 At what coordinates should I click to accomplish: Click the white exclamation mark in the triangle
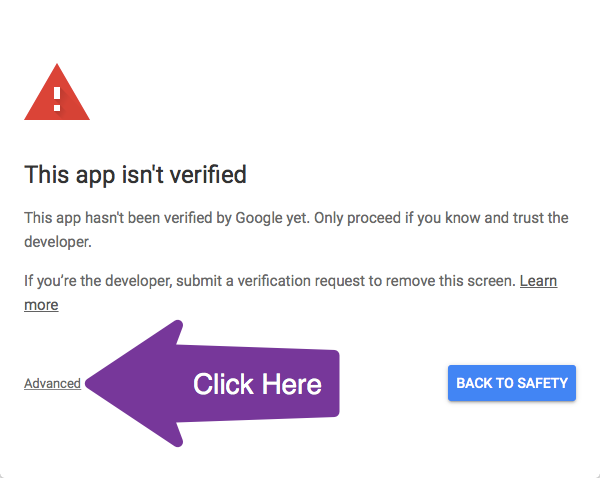[57, 97]
